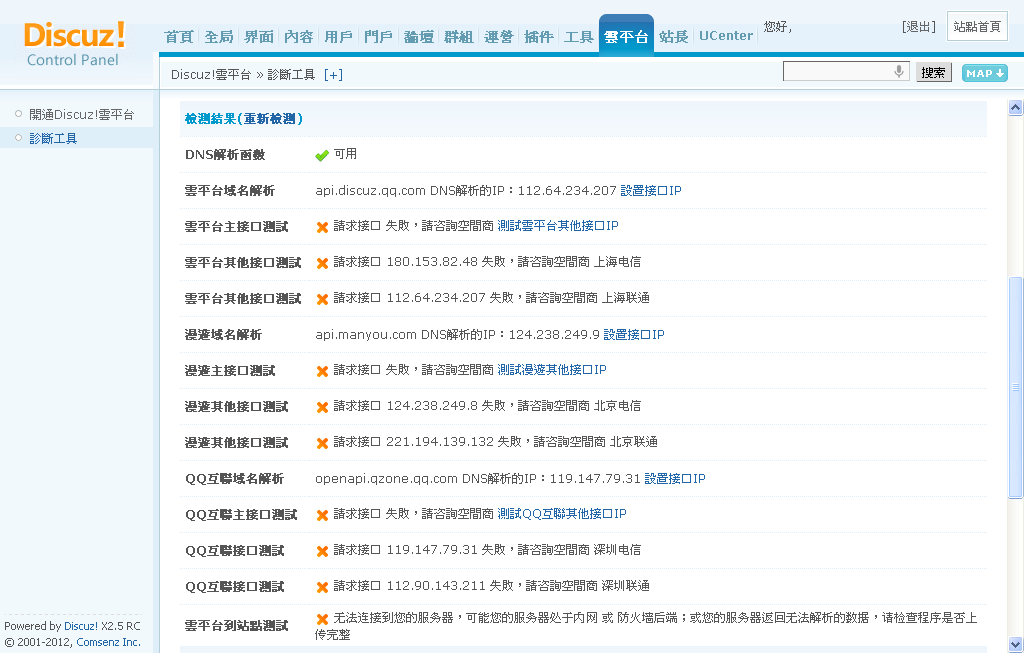The image size is (1024, 653).
Task: Click the microphone icon in search box
Action: [x=899, y=71]
